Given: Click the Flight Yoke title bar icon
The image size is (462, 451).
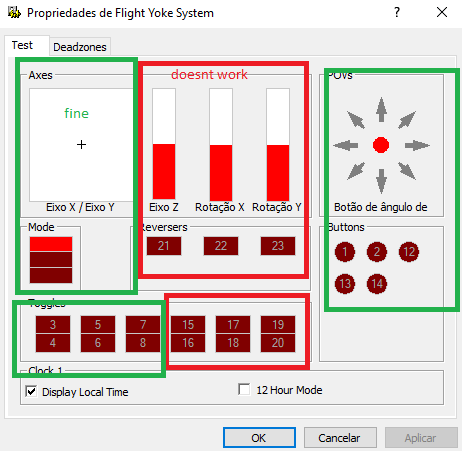Looking at the screenshot, I should coord(14,13).
